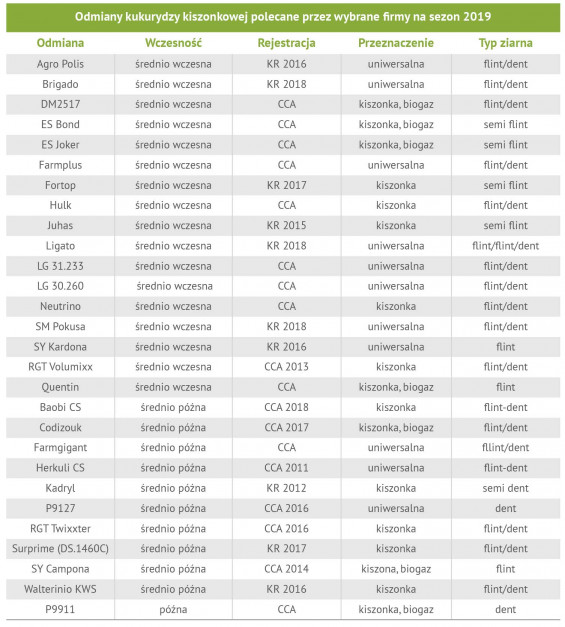Select the Agro Polis variety cell

60,64
